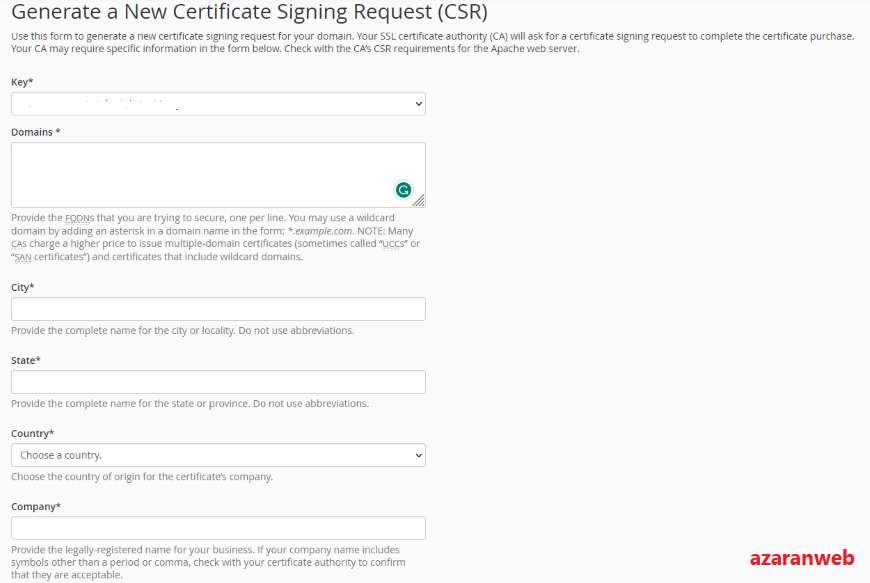The width and height of the screenshot is (870, 583).
Task: Click the Domains field label
Action: pos(36,132)
